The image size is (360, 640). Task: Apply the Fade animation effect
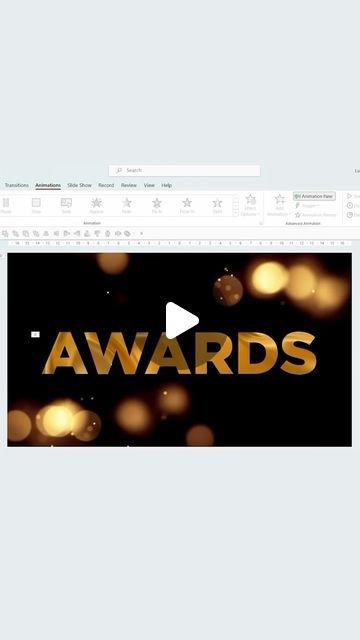127,205
